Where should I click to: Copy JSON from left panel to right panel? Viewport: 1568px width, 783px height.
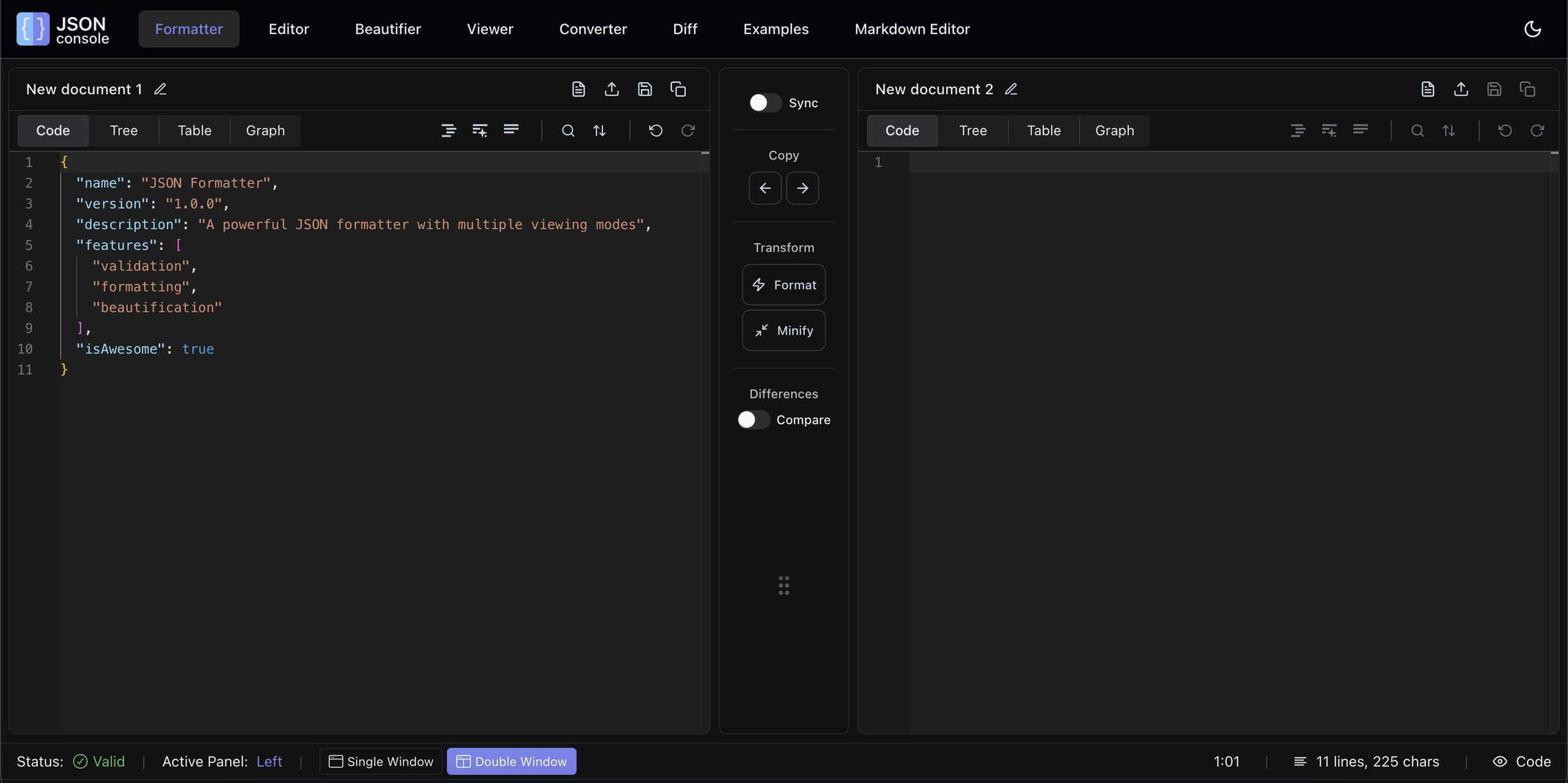[802, 188]
